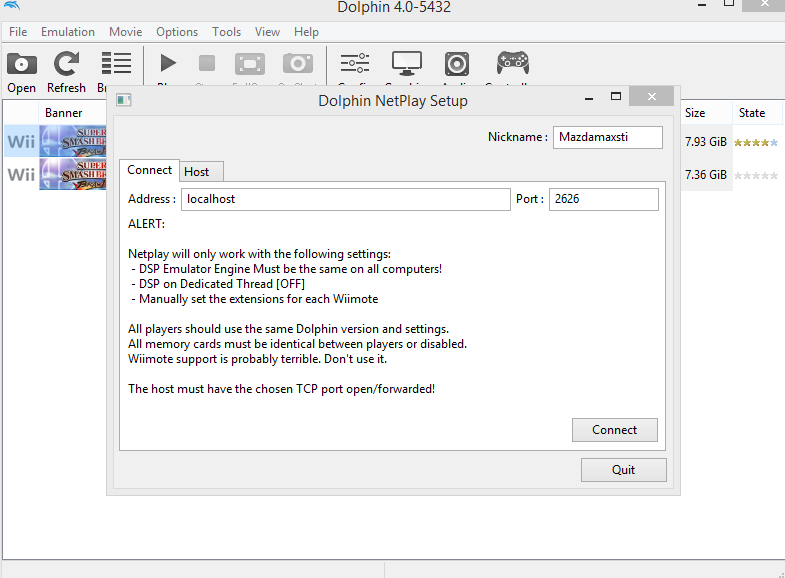
Task: Open the Options menu
Action: coord(177,32)
